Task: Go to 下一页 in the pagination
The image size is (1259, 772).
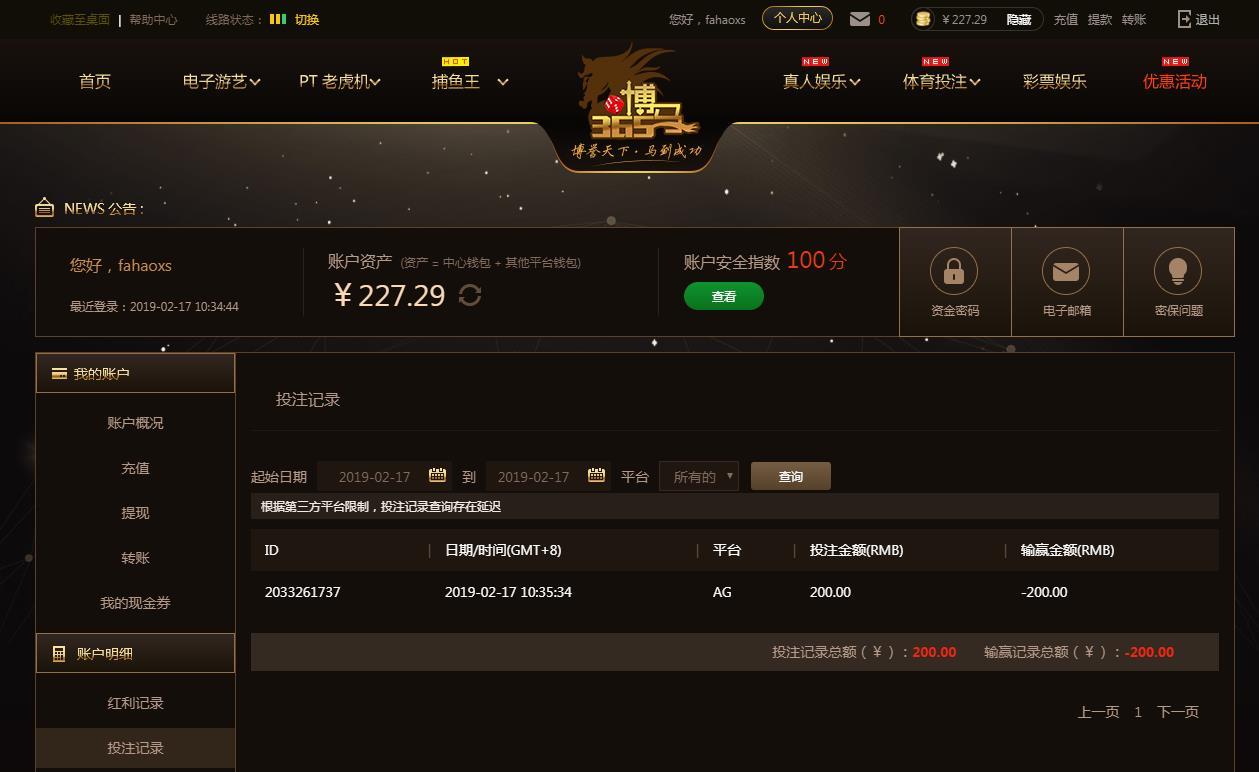Action: [x=1178, y=712]
